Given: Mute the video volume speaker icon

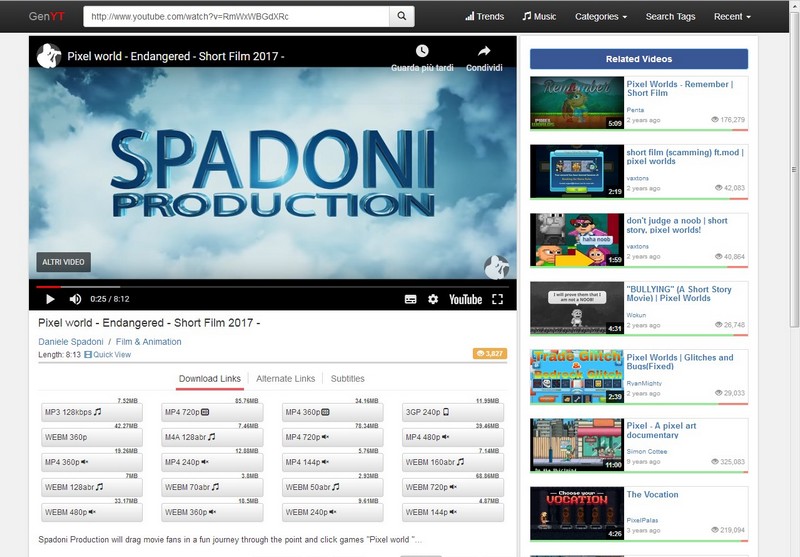Looking at the screenshot, I should [75, 299].
